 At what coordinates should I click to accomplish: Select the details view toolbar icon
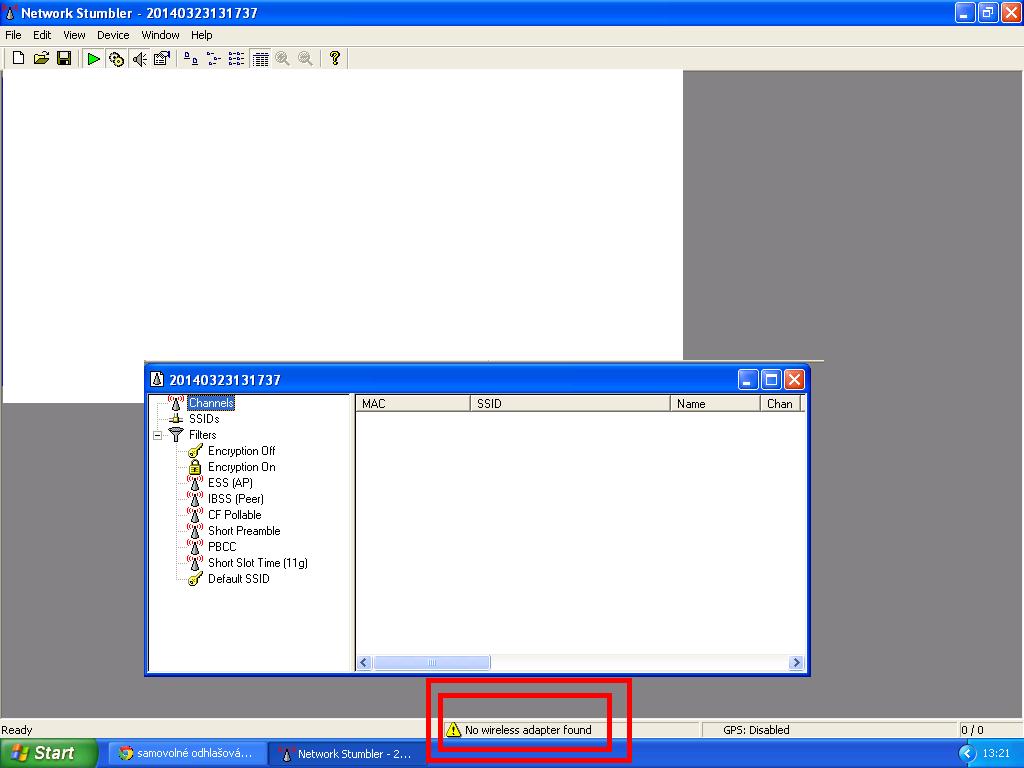point(260,59)
